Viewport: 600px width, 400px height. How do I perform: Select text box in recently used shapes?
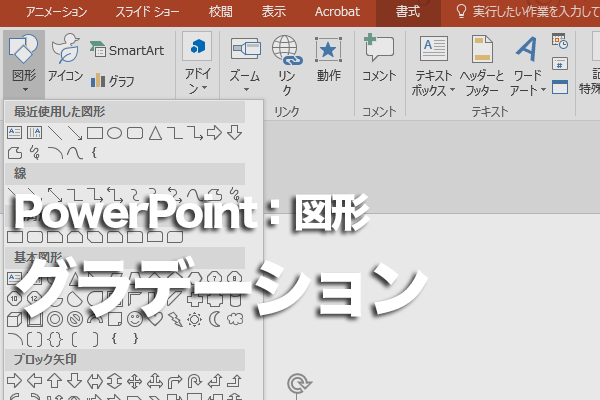click(x=15, y=133)
